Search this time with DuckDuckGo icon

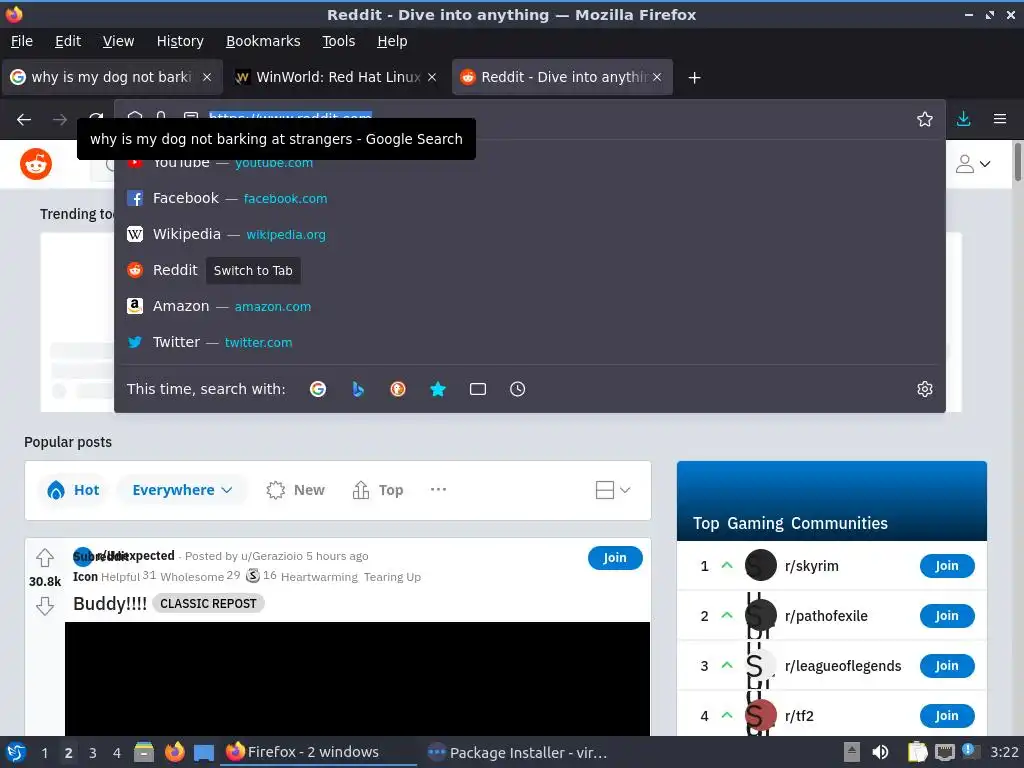(398, 389)
